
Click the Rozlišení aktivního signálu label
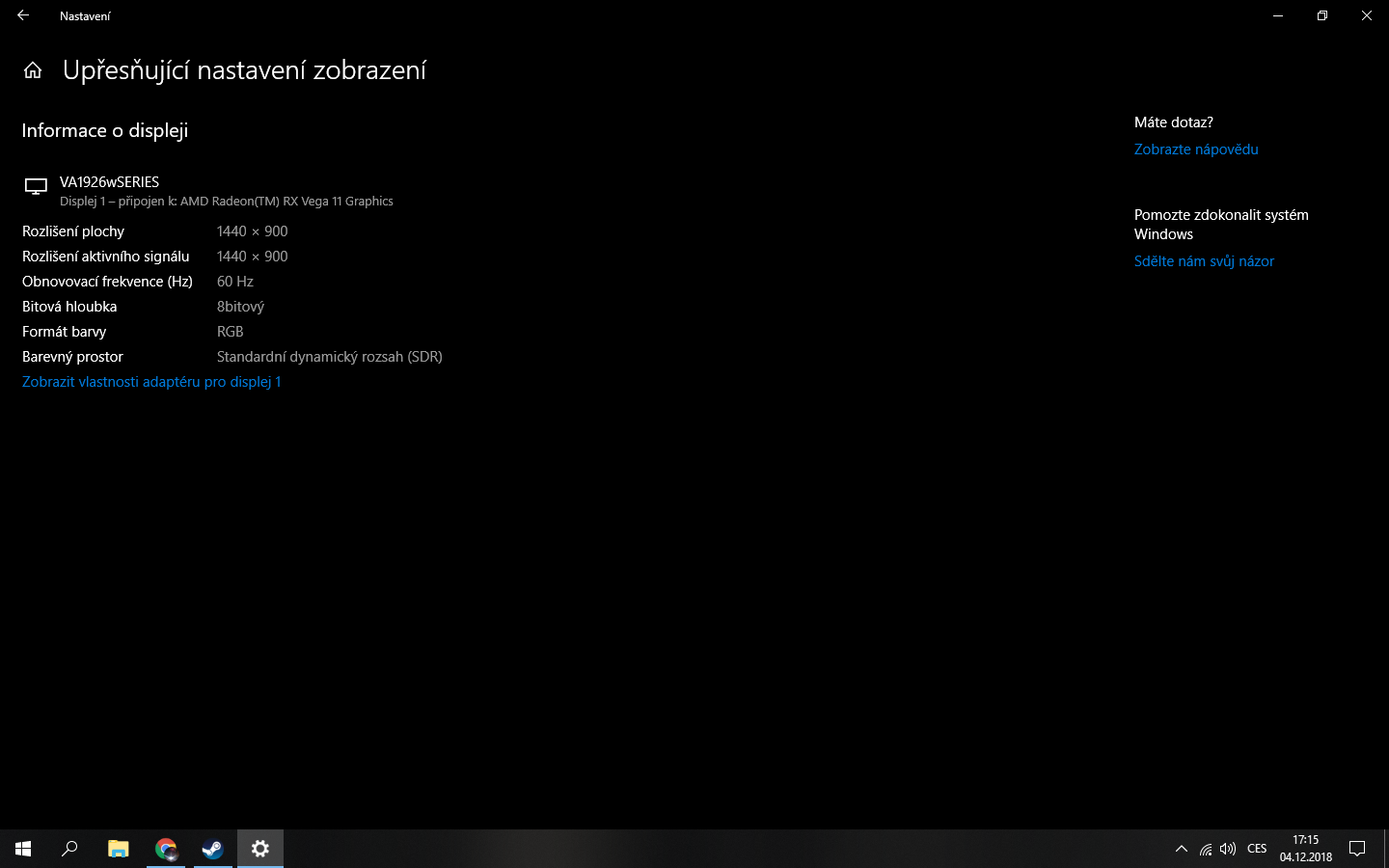pos(106,257)
